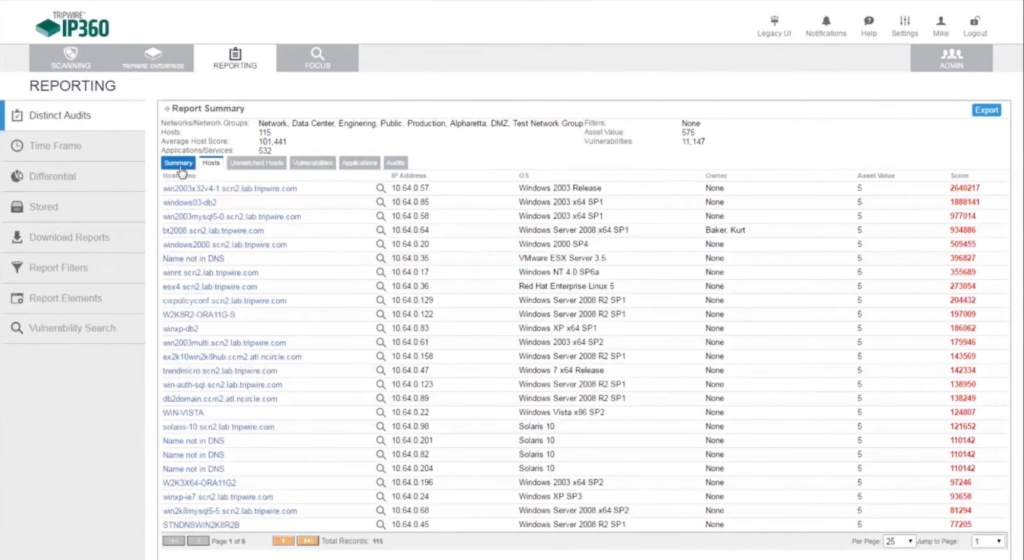
Task: Click the magnifier icon for 10.64.0.61
Action: point(381,343)
